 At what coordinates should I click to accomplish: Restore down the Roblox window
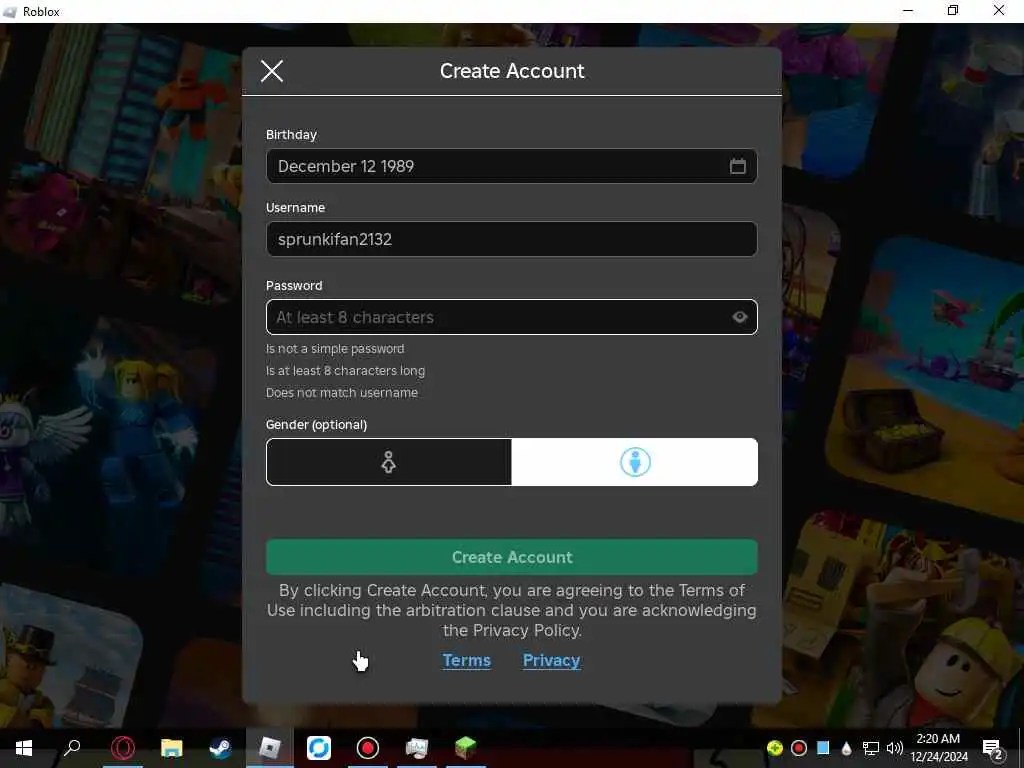pos(953,10)
